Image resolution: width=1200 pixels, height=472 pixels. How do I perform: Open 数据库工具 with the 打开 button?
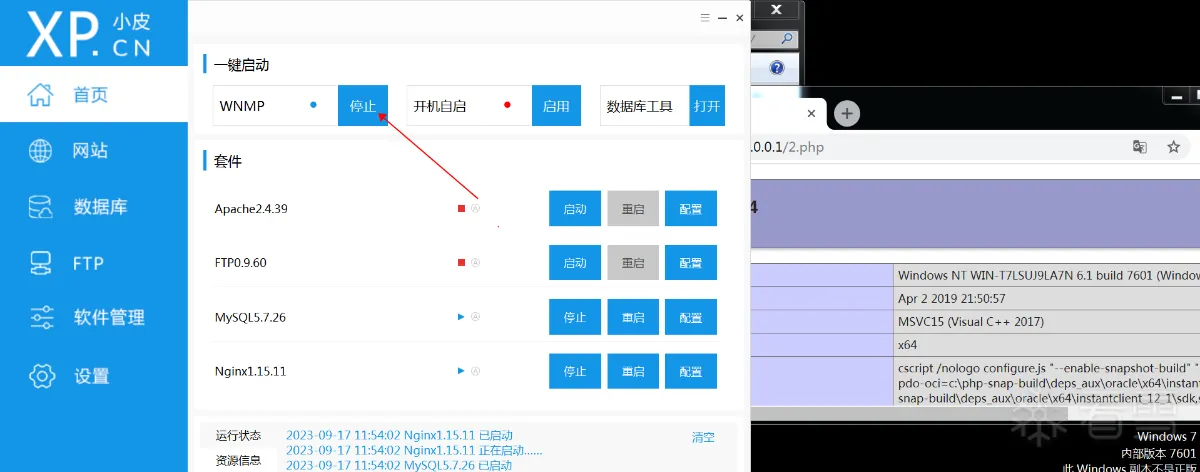click(x=707, y=106)
